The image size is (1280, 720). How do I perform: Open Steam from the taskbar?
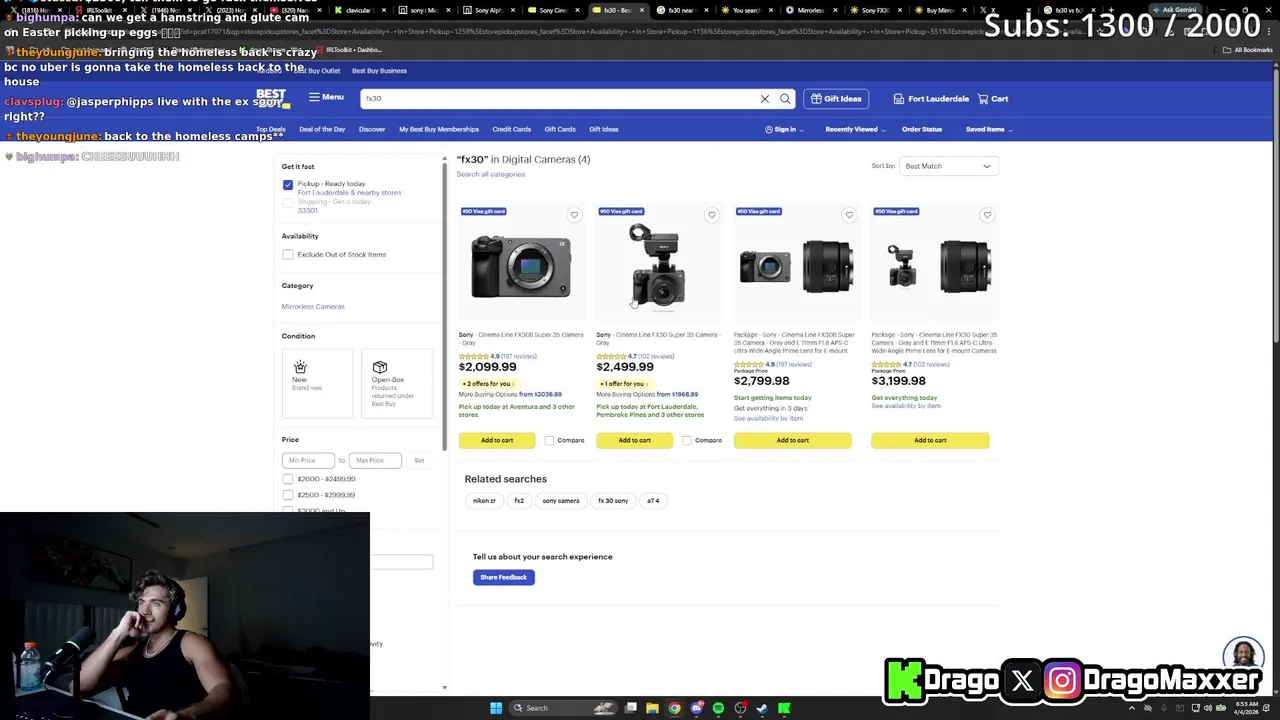tap(762, 708)
